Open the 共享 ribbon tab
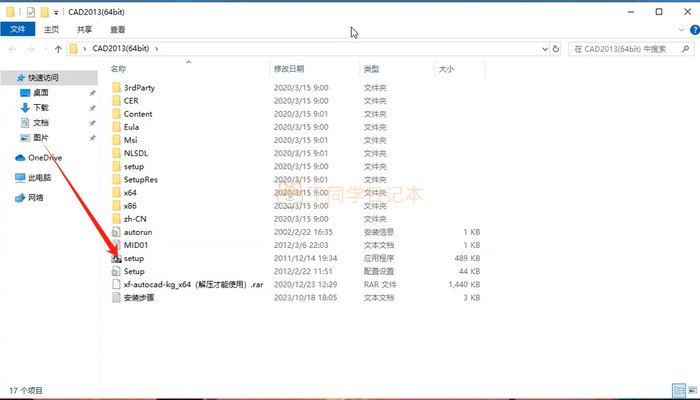The height and width of the screenshot is (400, 700). (84, 29)
